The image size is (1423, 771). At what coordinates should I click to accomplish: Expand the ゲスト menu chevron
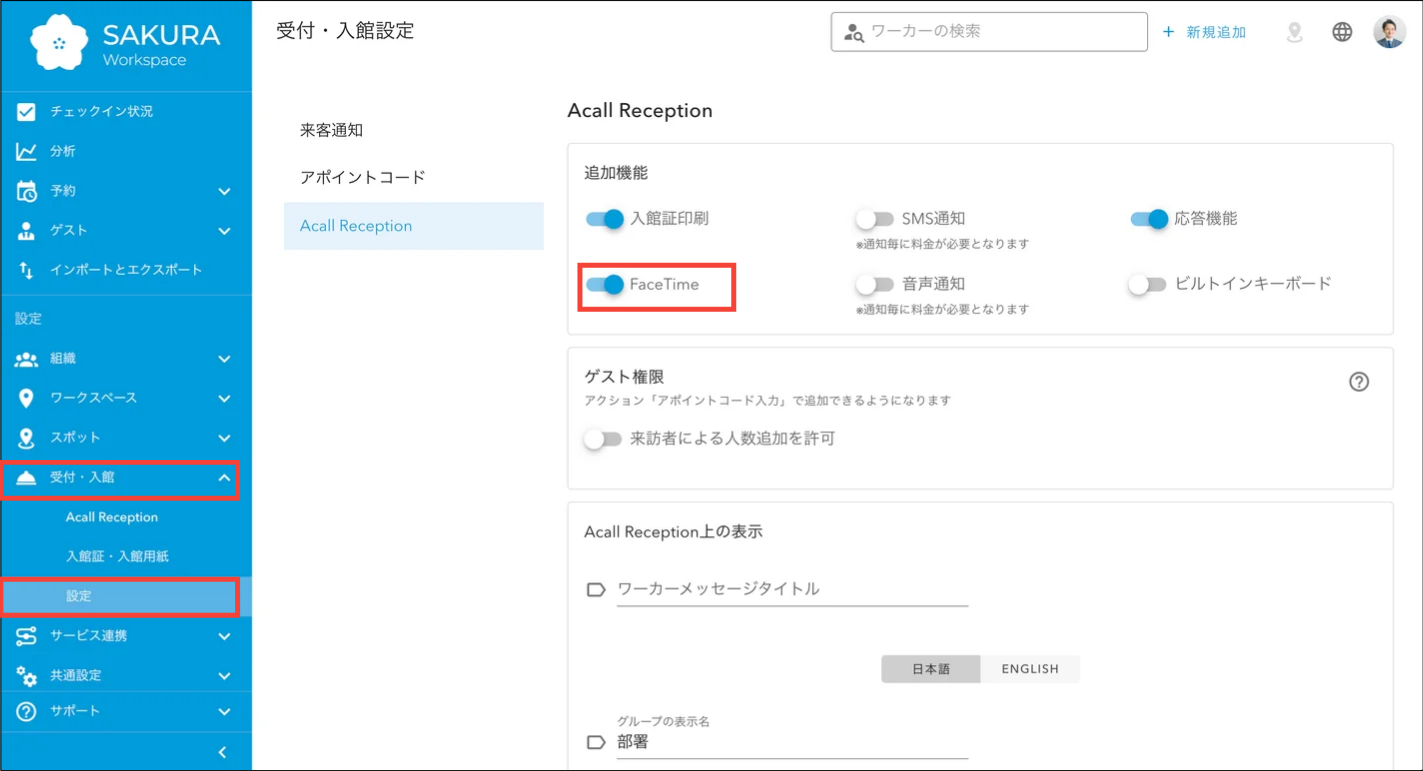(224, 231)
